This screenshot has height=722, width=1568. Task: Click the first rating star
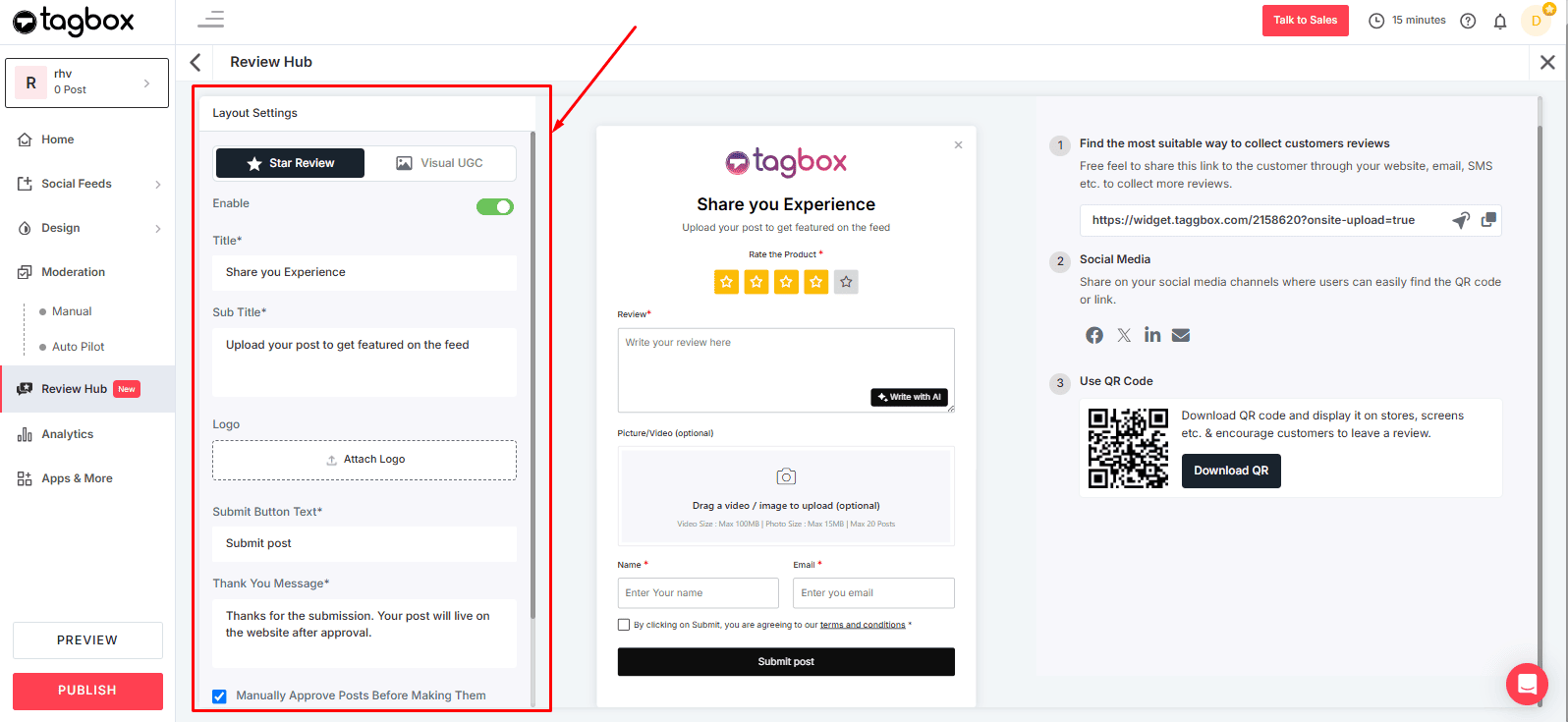(726, 282)
